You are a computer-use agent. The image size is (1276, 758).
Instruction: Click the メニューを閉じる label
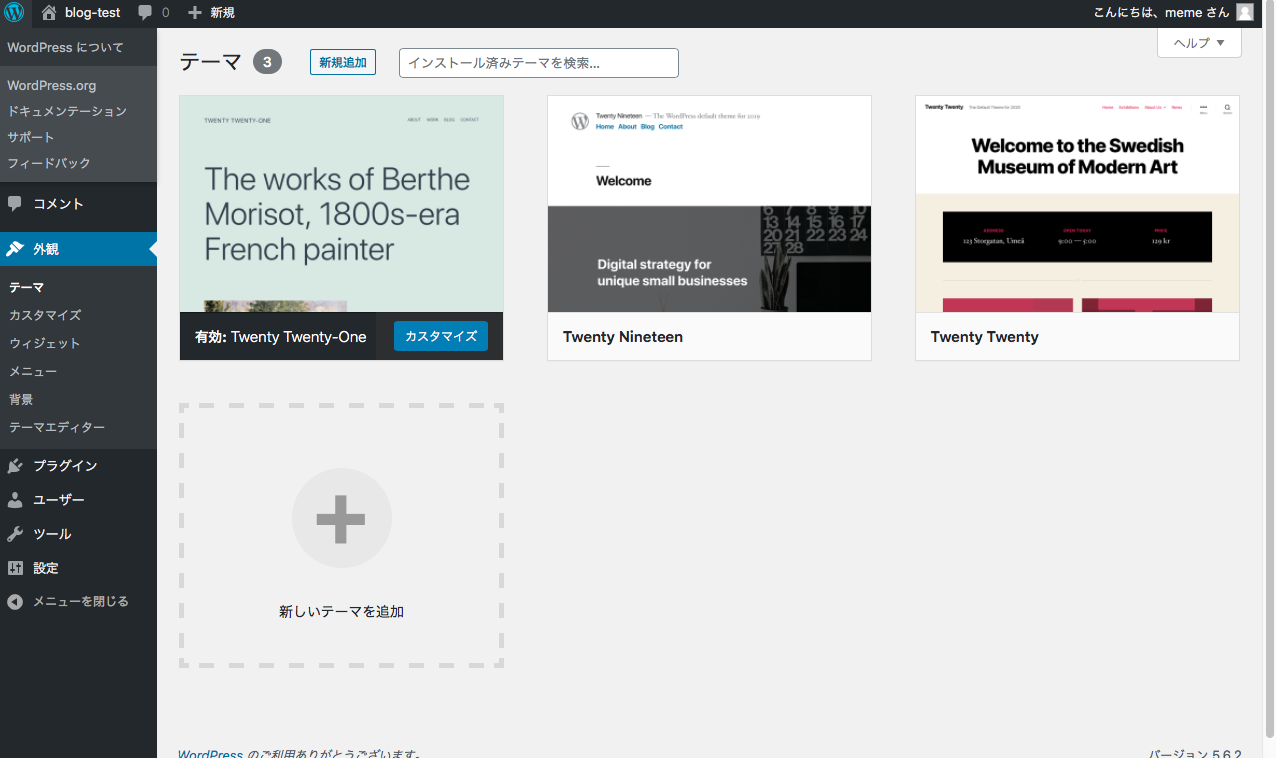pos(81,602)
